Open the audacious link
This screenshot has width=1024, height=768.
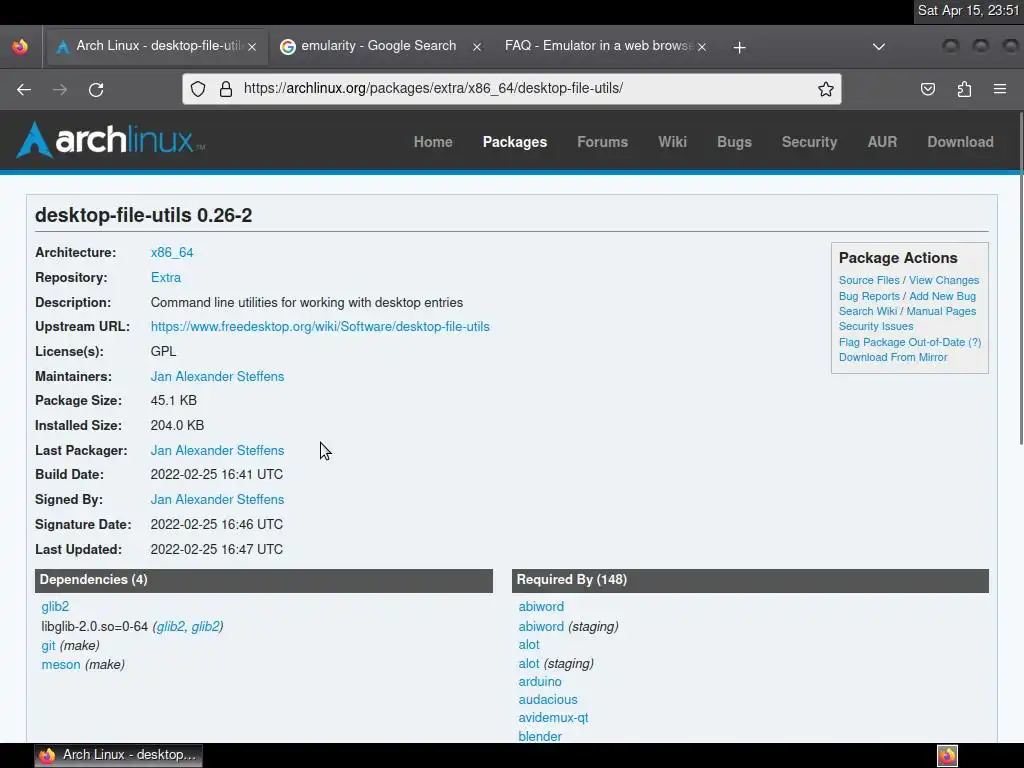pos(548,699)
